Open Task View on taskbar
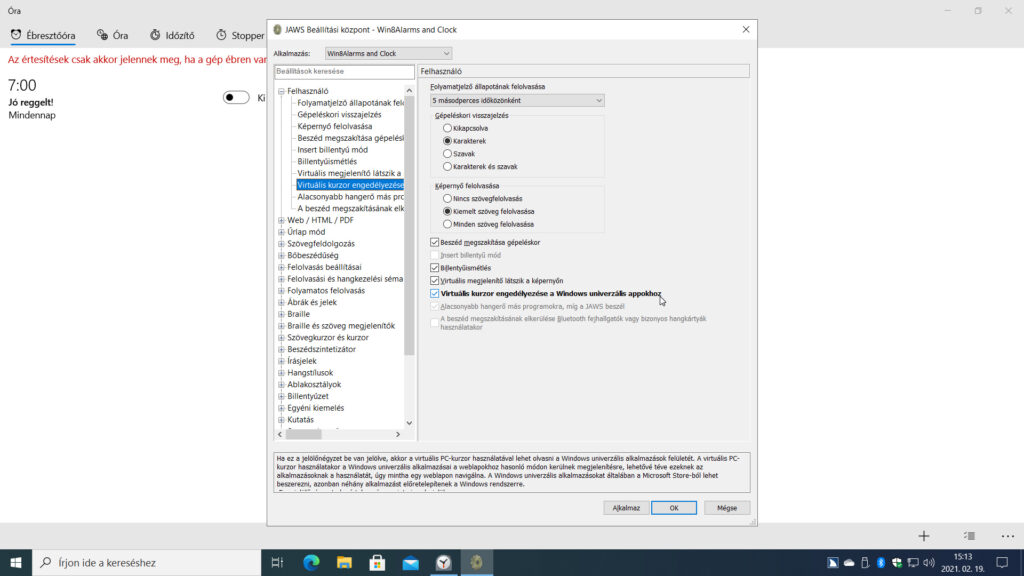Screen dimensions: 1024x576 pyautogui.click(x=278, y=562)
